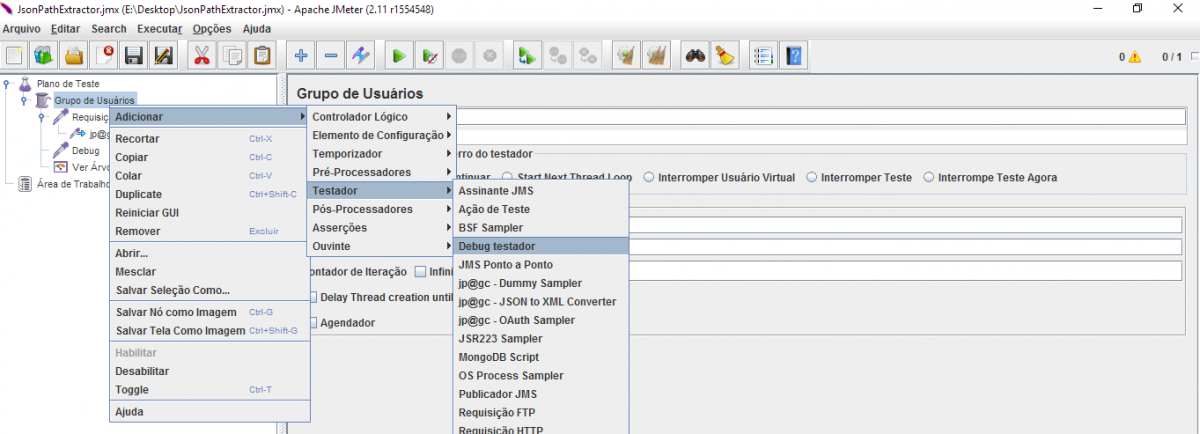This screenshot has width=1200, height=434.
Task: Click the Reset Search broom icon
Action: click(725, 56)
